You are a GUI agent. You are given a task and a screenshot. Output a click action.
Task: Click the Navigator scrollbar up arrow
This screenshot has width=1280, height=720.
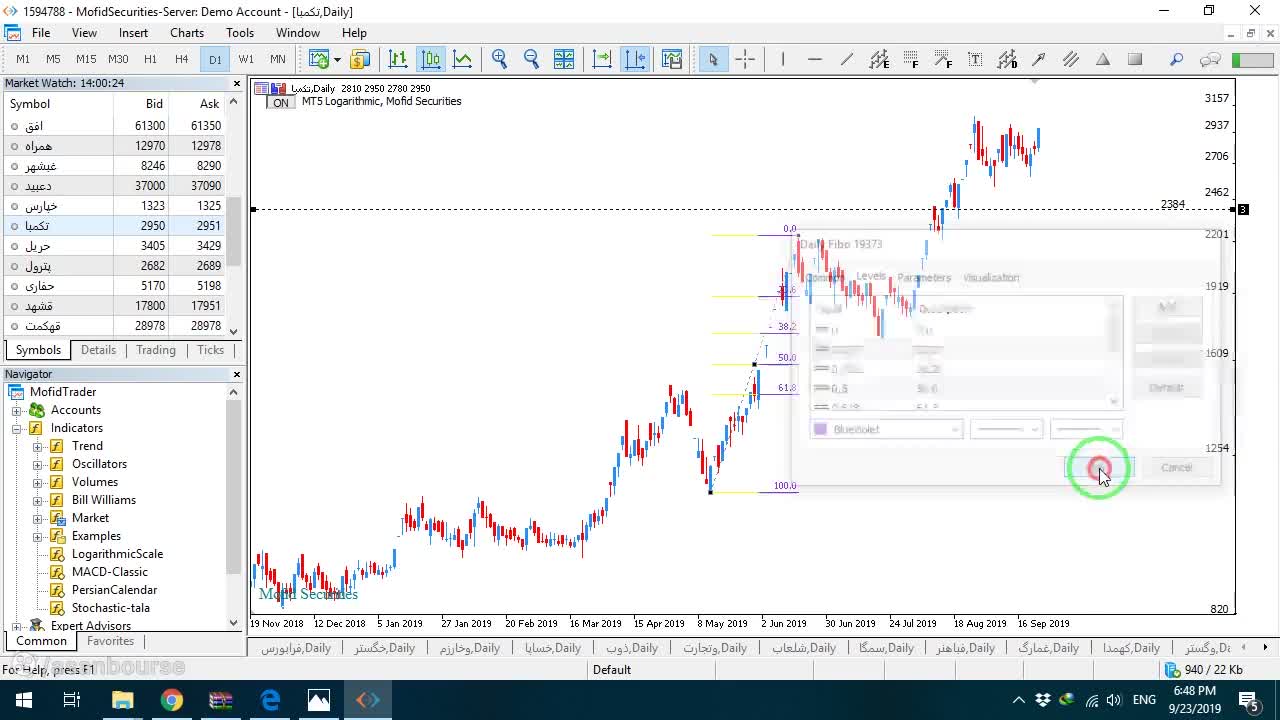[234, 392]
